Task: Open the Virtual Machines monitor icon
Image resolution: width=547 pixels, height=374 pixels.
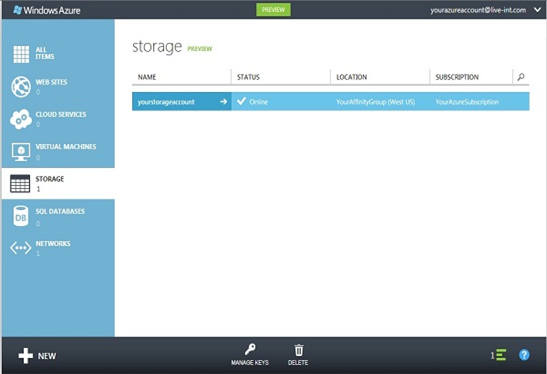Action: click(21, 152)
